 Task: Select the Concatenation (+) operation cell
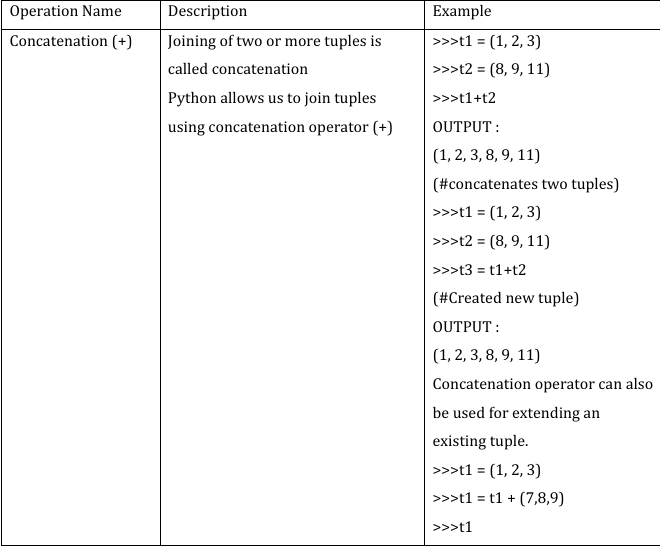point(71,41)
